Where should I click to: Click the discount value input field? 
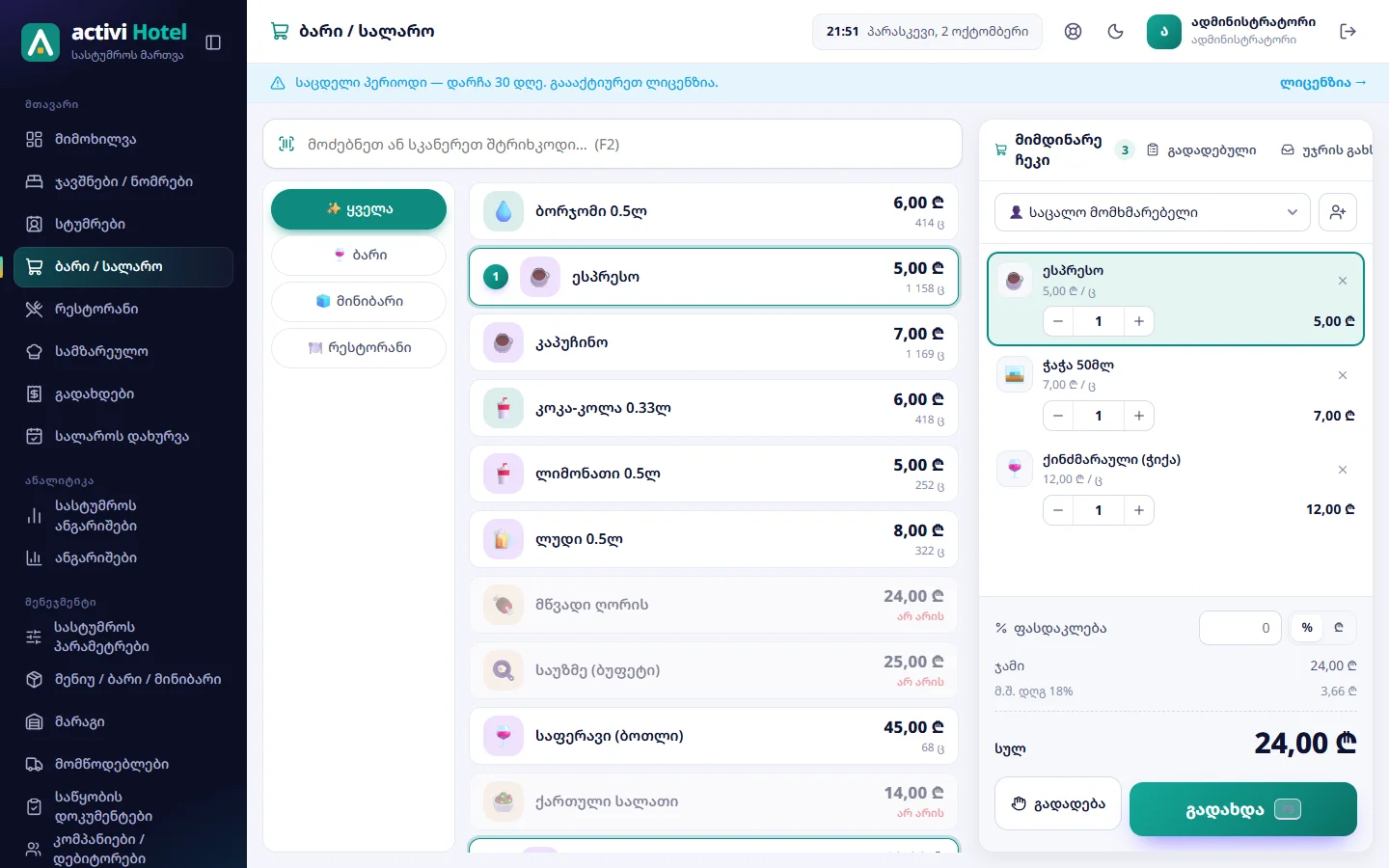1240,628
